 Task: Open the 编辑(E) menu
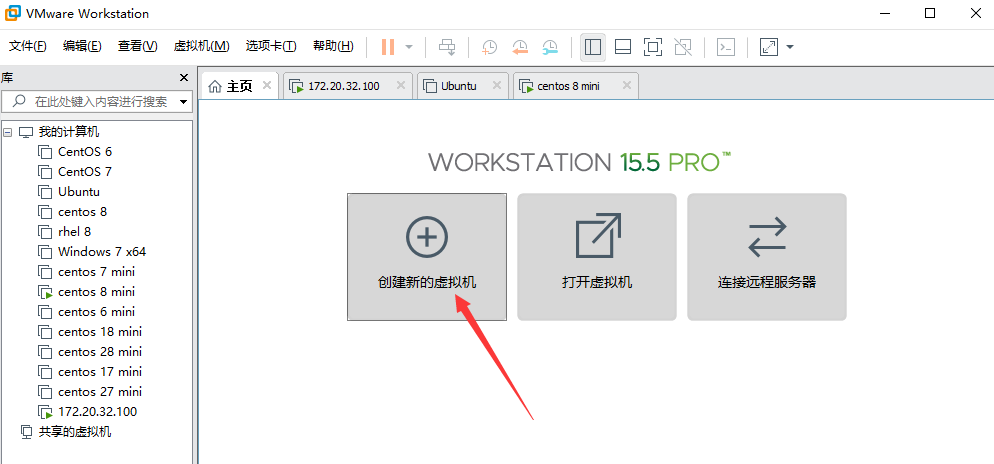[82, 46]
